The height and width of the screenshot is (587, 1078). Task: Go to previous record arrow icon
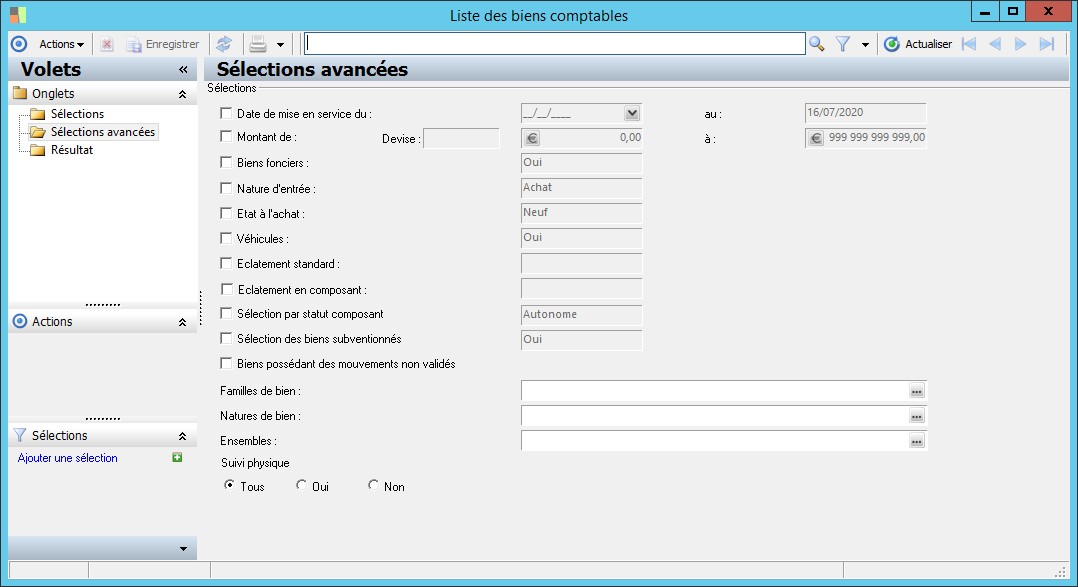coord(995,44)
